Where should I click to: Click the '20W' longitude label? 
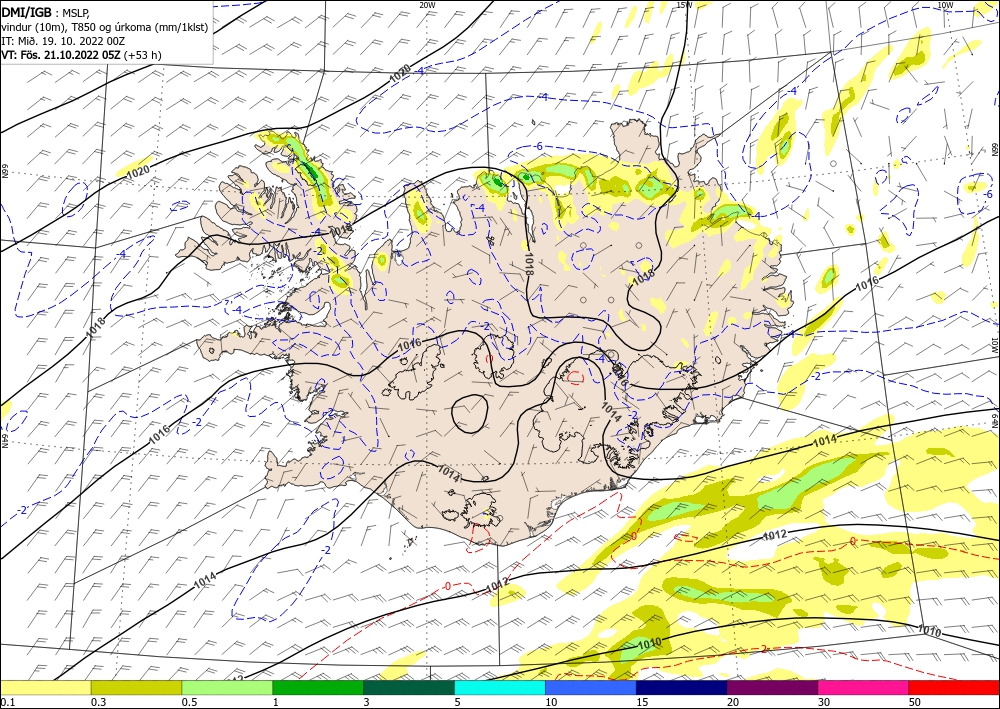(x=427, y=4)
